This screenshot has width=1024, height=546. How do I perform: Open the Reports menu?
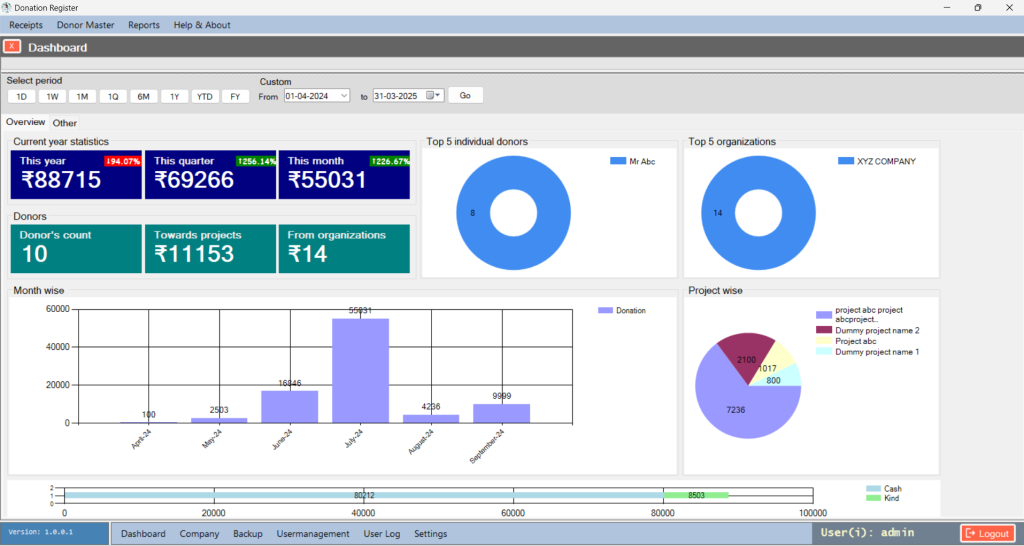144,25
